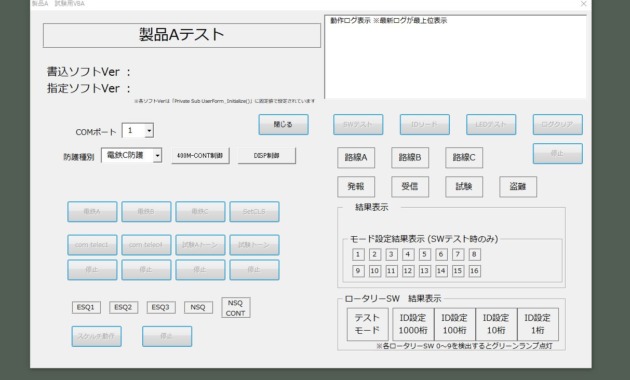630x380 pixels.
Task: Expand the 防護種別 combo box arrow
Action: (x=158, y=155)
